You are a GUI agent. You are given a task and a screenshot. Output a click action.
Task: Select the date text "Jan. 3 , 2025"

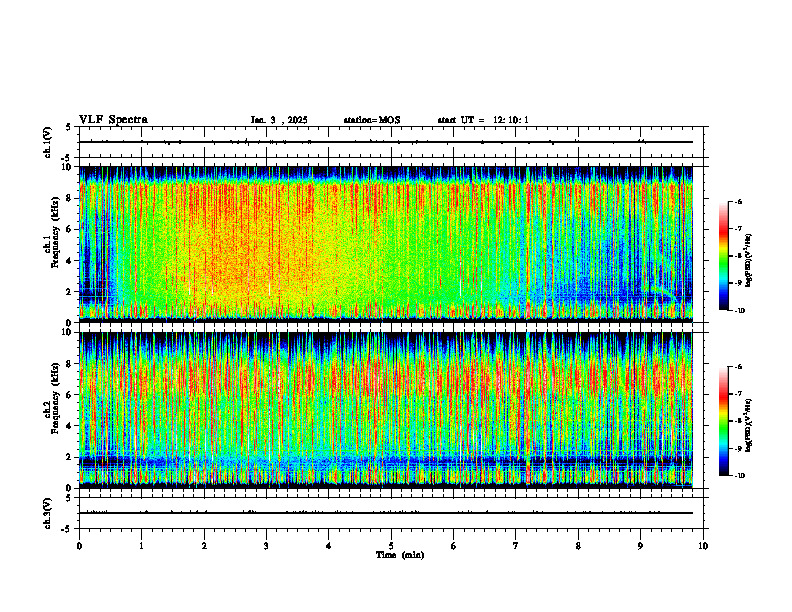coord(279,120)
